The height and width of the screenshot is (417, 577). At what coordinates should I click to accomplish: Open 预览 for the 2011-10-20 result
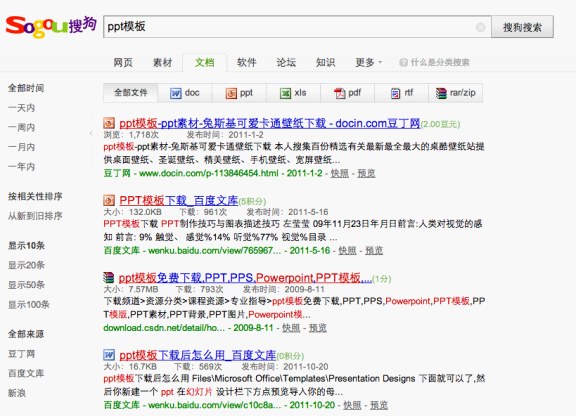[379, 405]
